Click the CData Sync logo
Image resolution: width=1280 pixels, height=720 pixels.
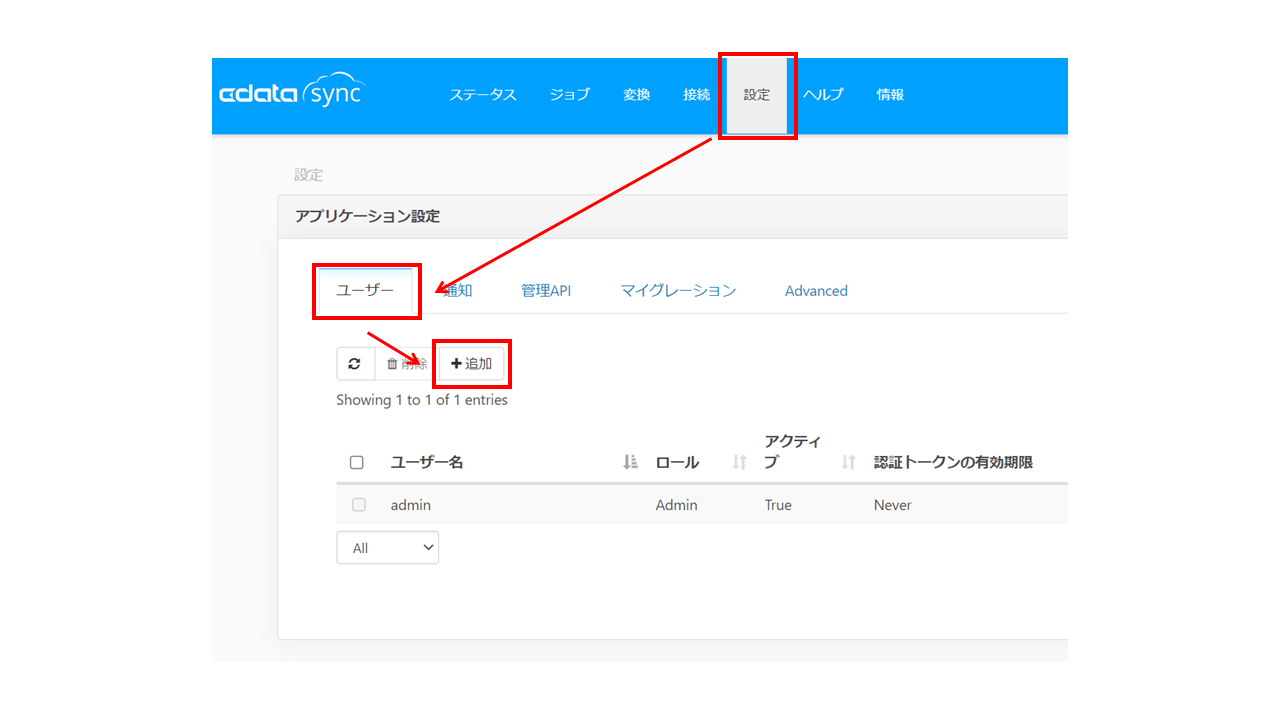pos(291,92)
